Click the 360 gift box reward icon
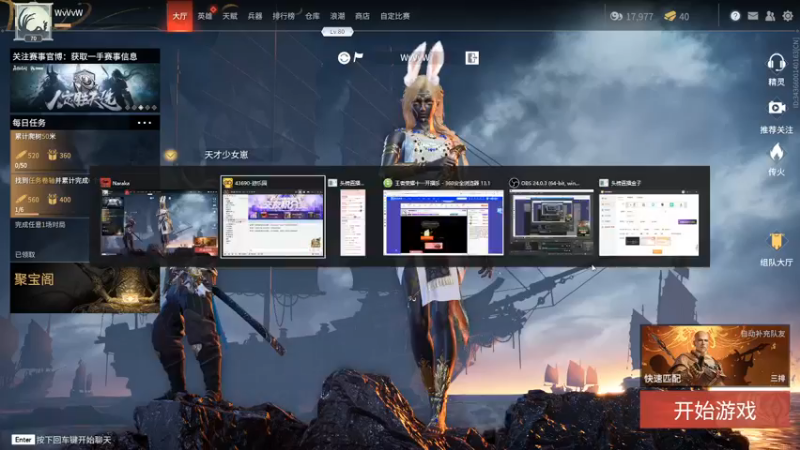This screenshot has height=450, width=800. [52, 155]
